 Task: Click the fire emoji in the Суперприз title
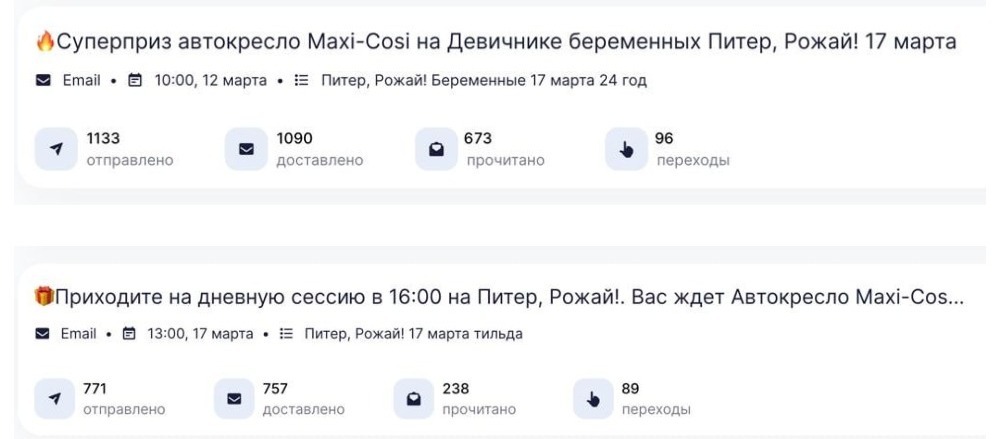45,42
